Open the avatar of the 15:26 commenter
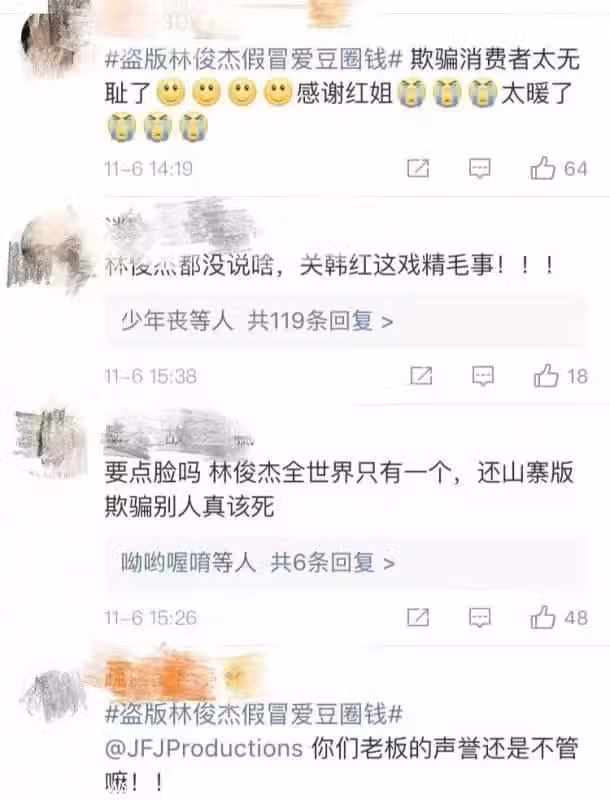 click(50, 441)
